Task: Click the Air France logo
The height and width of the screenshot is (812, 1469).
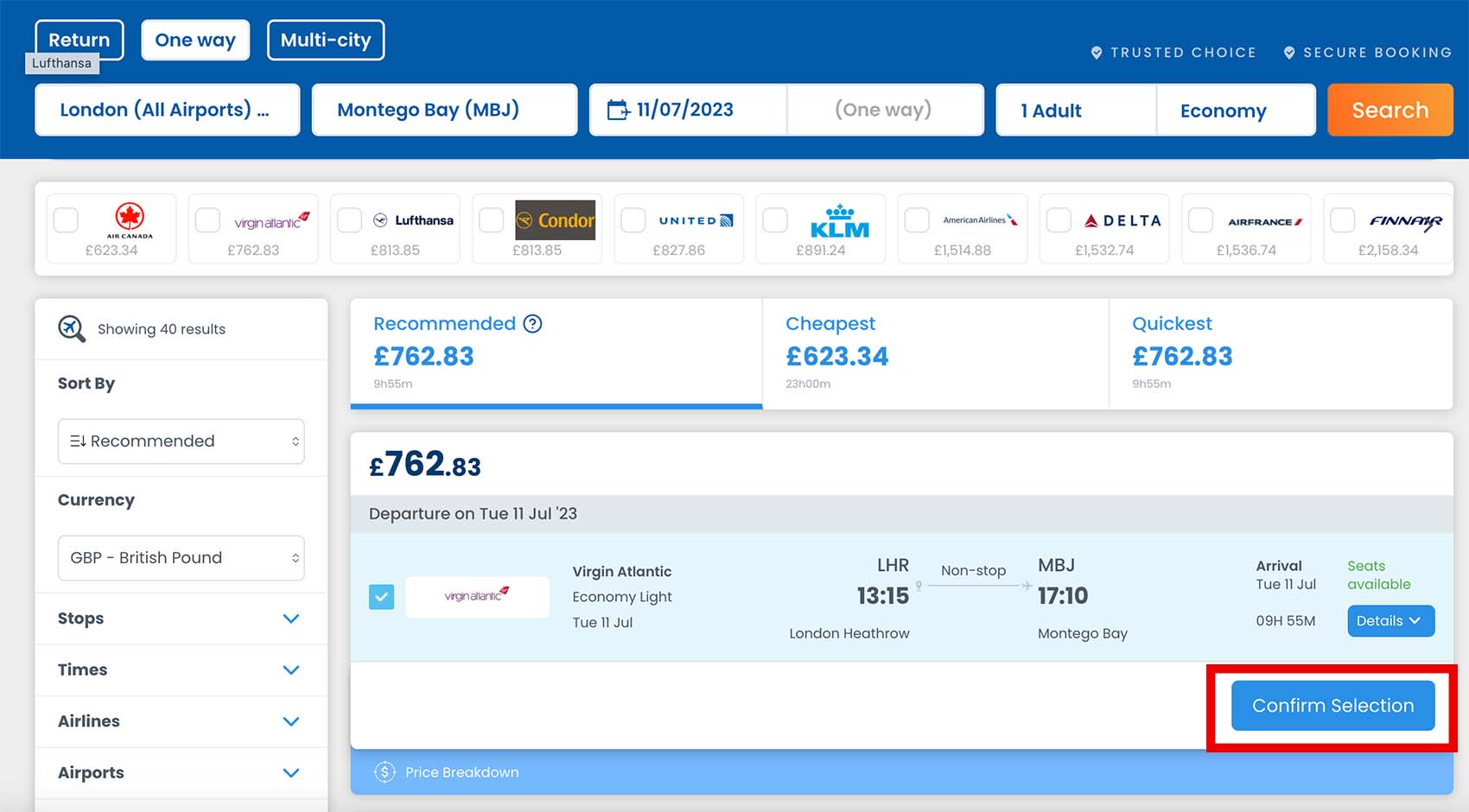Action: pyautogui.click(x=1265, y=221)
